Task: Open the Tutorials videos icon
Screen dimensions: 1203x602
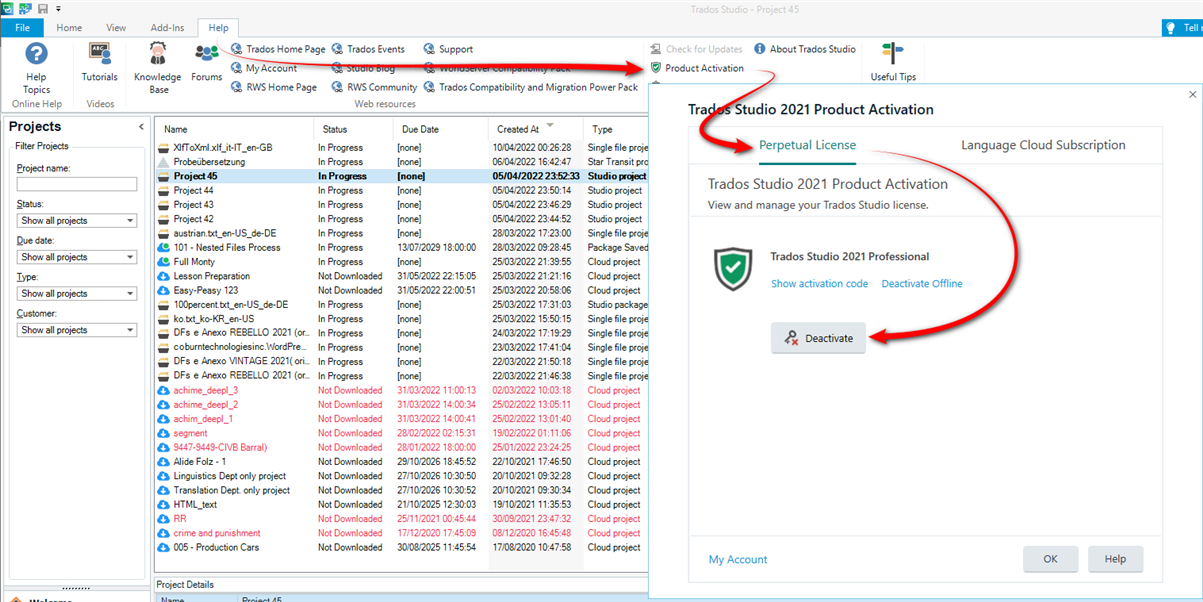Action: (x=99, y=62)
